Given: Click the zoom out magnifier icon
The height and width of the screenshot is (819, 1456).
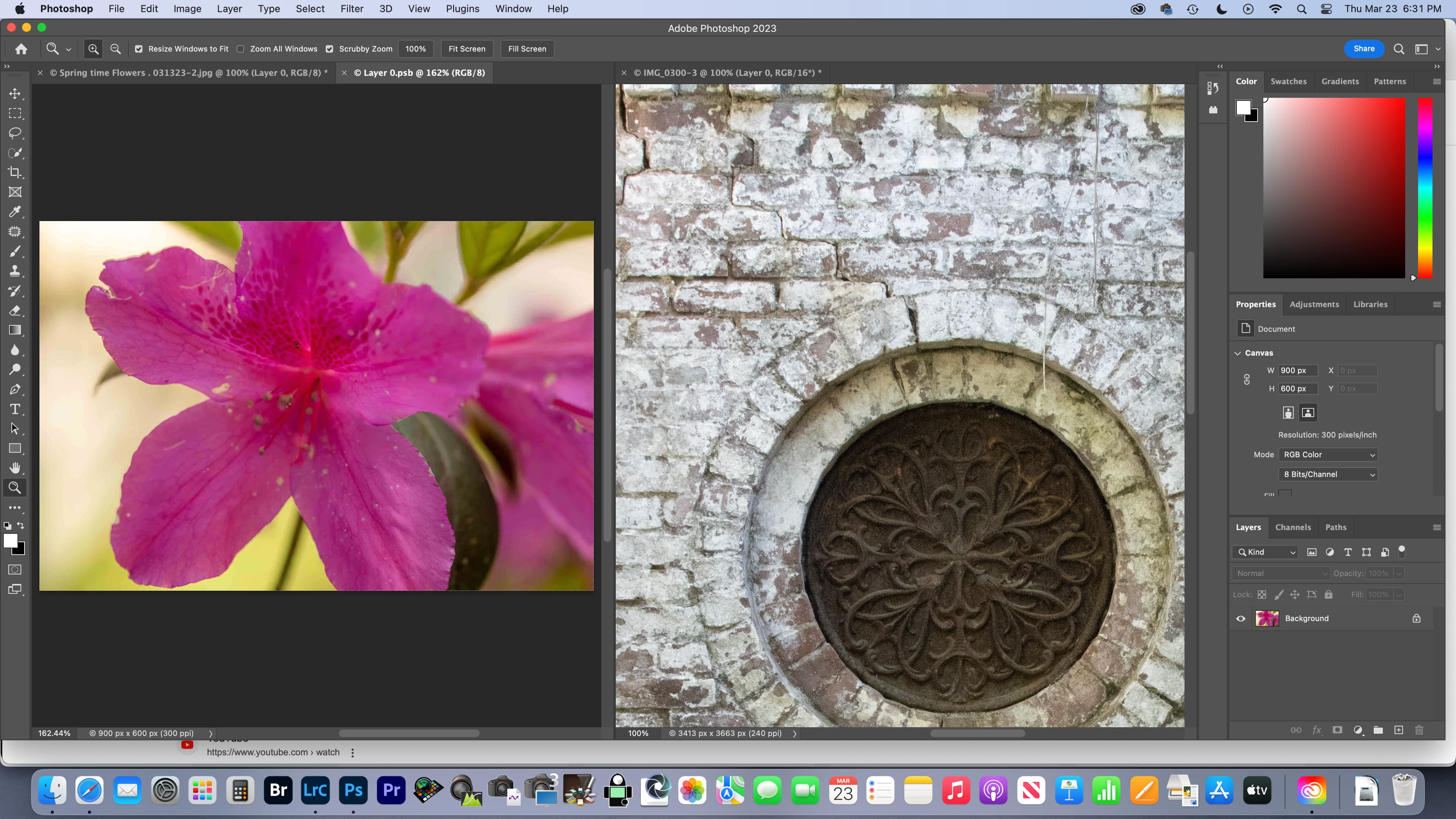Looking at the screenshot, I should point(115,49).
